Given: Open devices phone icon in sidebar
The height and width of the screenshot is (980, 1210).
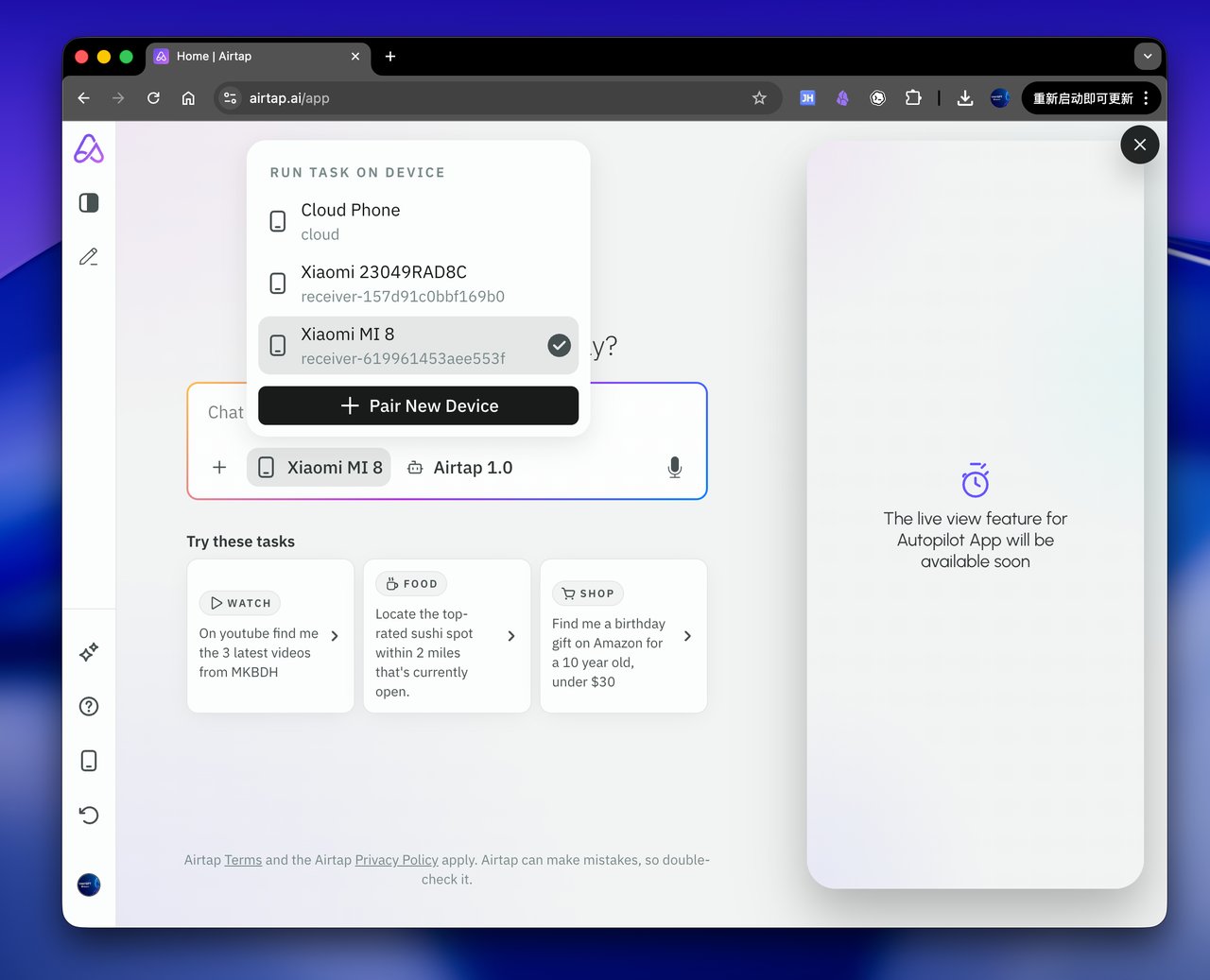Looking at the screenshot, I should pos(89,761).
